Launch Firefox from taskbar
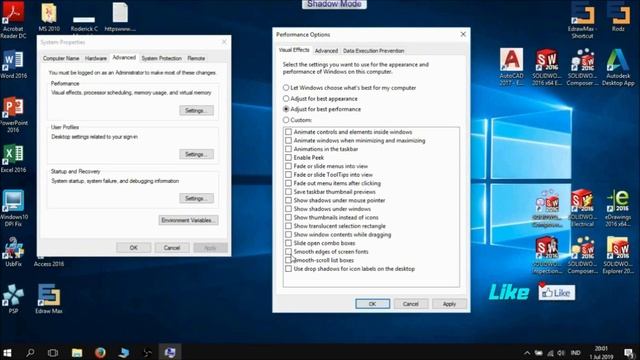 point(100,352)
